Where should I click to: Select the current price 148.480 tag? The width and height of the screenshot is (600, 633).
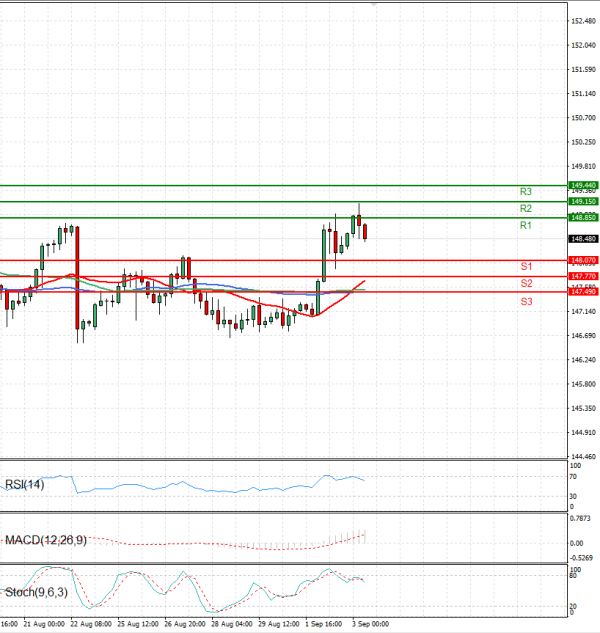click(x=583, y=239)
